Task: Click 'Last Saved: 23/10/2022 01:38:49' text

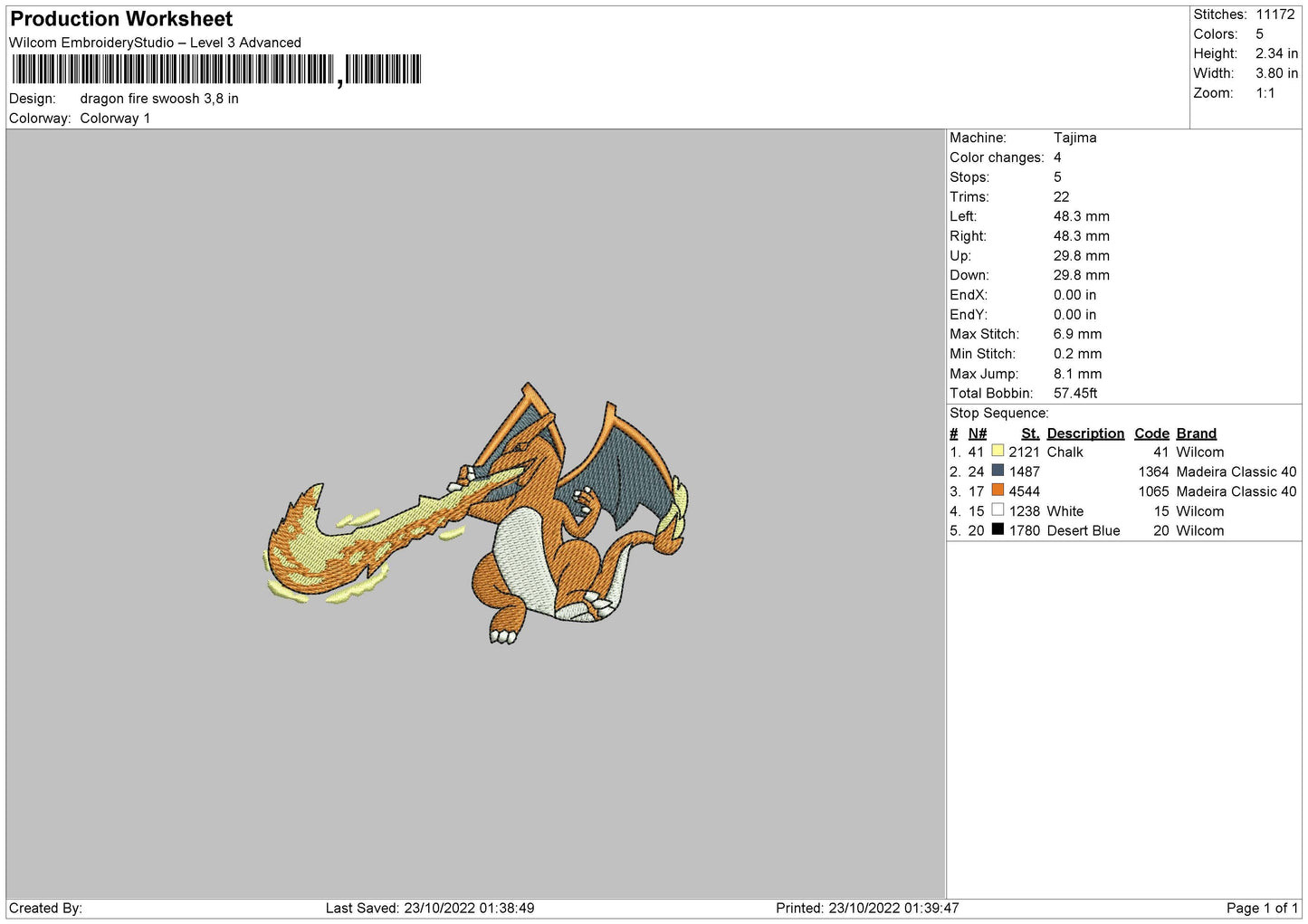Action: pos(430,909)
